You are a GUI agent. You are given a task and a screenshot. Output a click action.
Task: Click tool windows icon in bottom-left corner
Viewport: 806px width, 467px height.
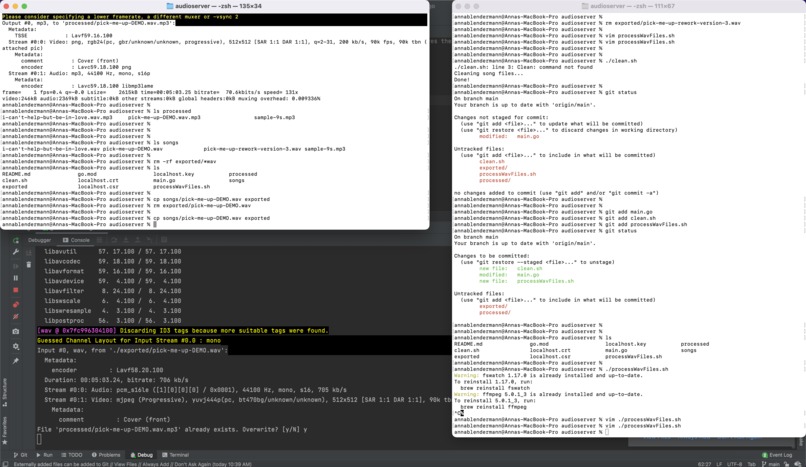pos(5,464)
